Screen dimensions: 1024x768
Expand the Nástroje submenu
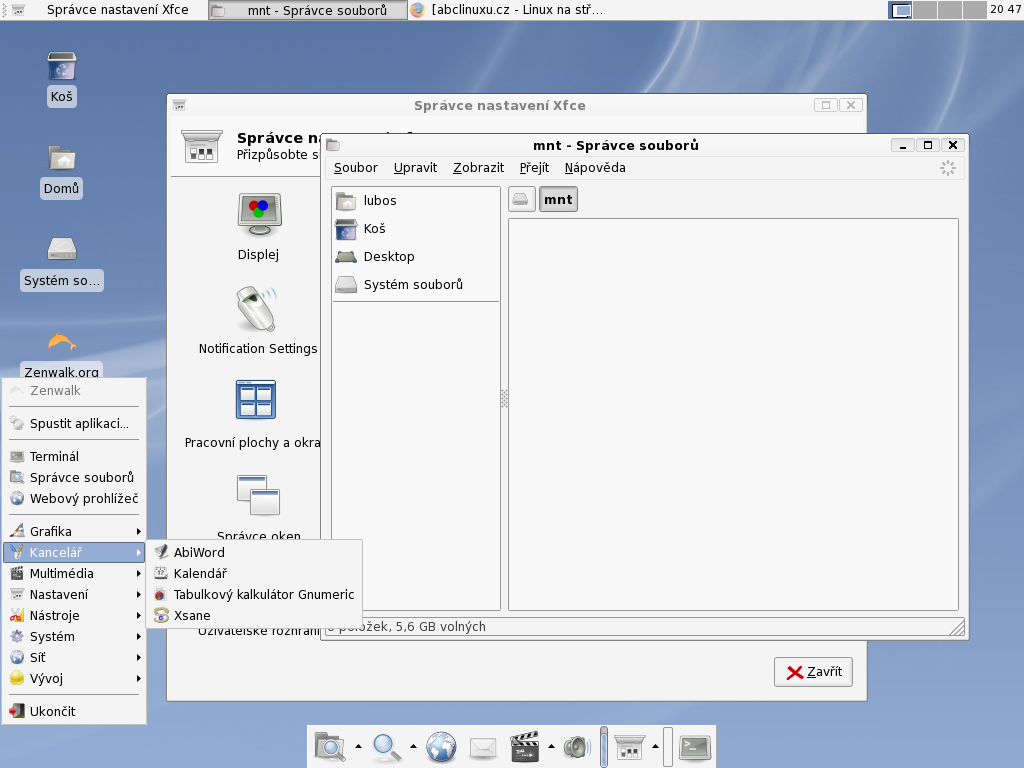(x=74, y=615)
